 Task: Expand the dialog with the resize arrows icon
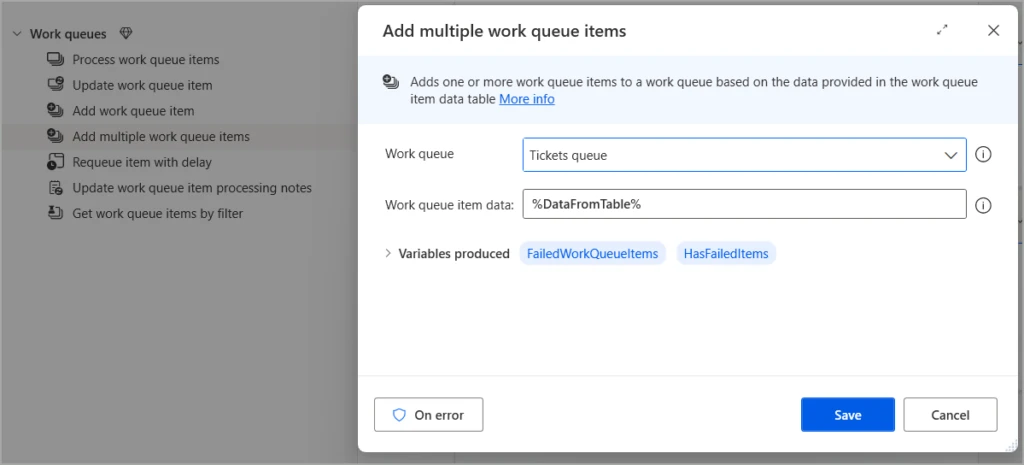click(942, 31)
